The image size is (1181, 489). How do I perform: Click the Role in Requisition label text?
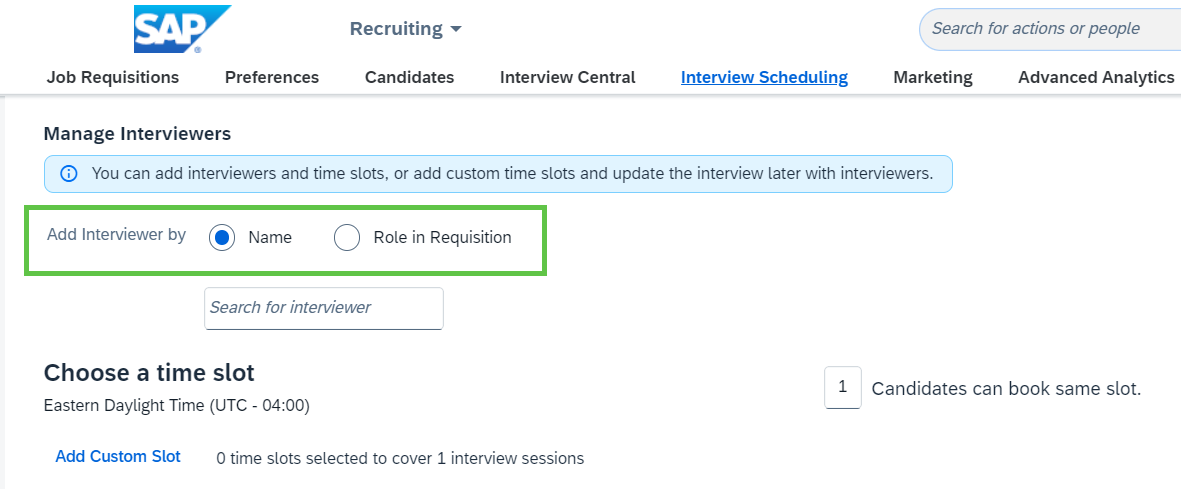click(x=442, y=237)
